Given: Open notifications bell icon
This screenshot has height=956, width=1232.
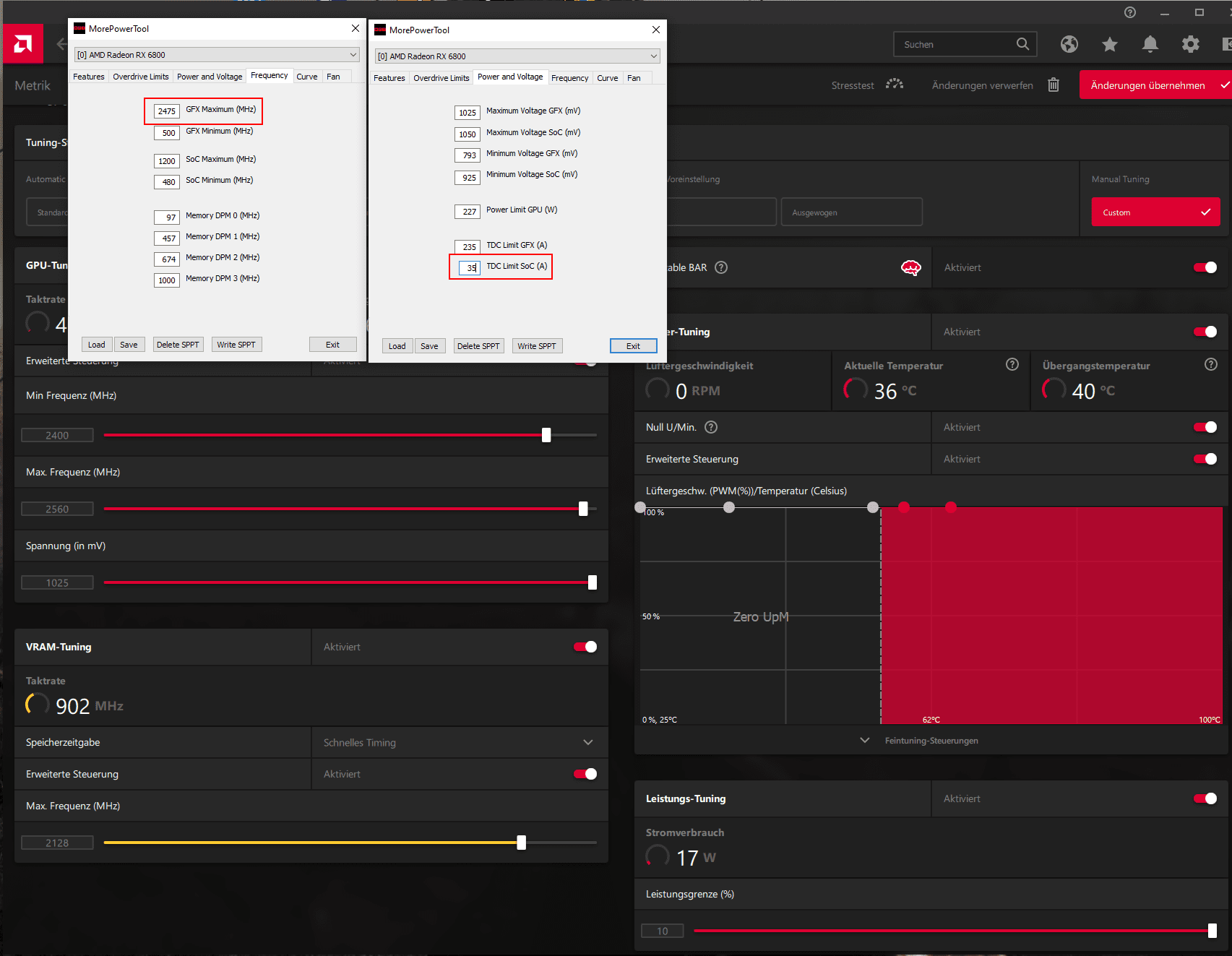Looking at the screenshot, I should tap(1150, 44).
